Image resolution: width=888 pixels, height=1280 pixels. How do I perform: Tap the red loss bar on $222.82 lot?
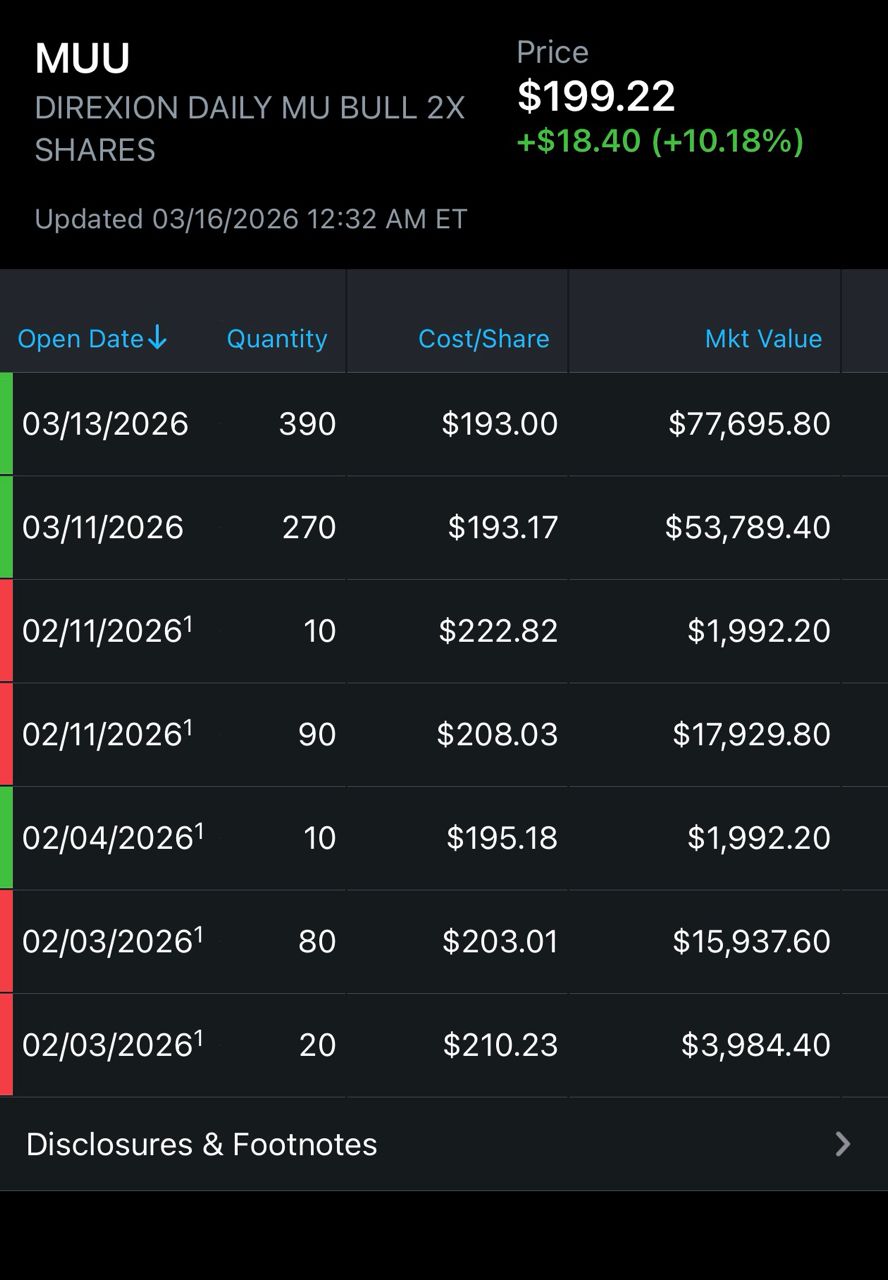coord(6,631)
